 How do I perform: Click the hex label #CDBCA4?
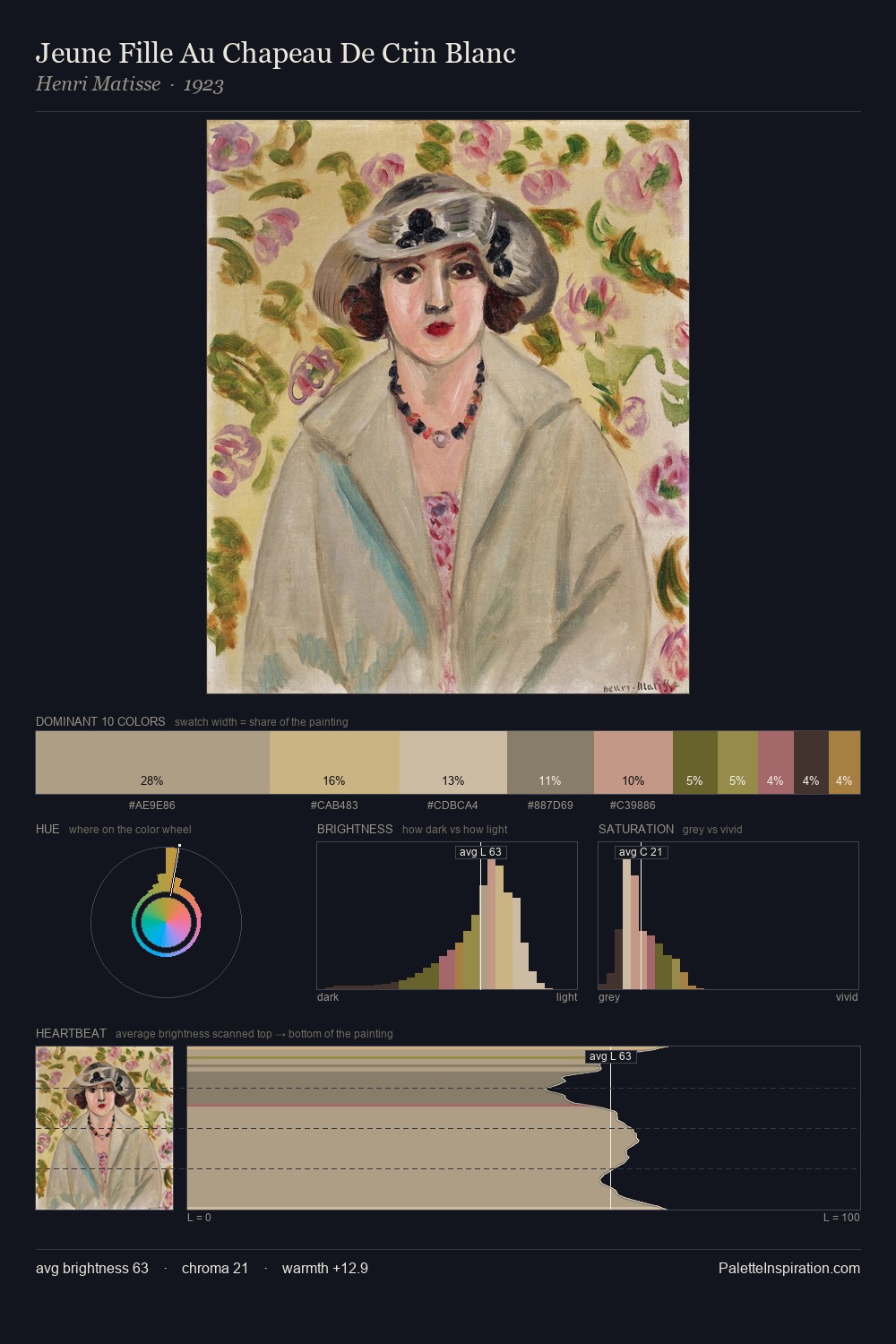click(453, 806)
